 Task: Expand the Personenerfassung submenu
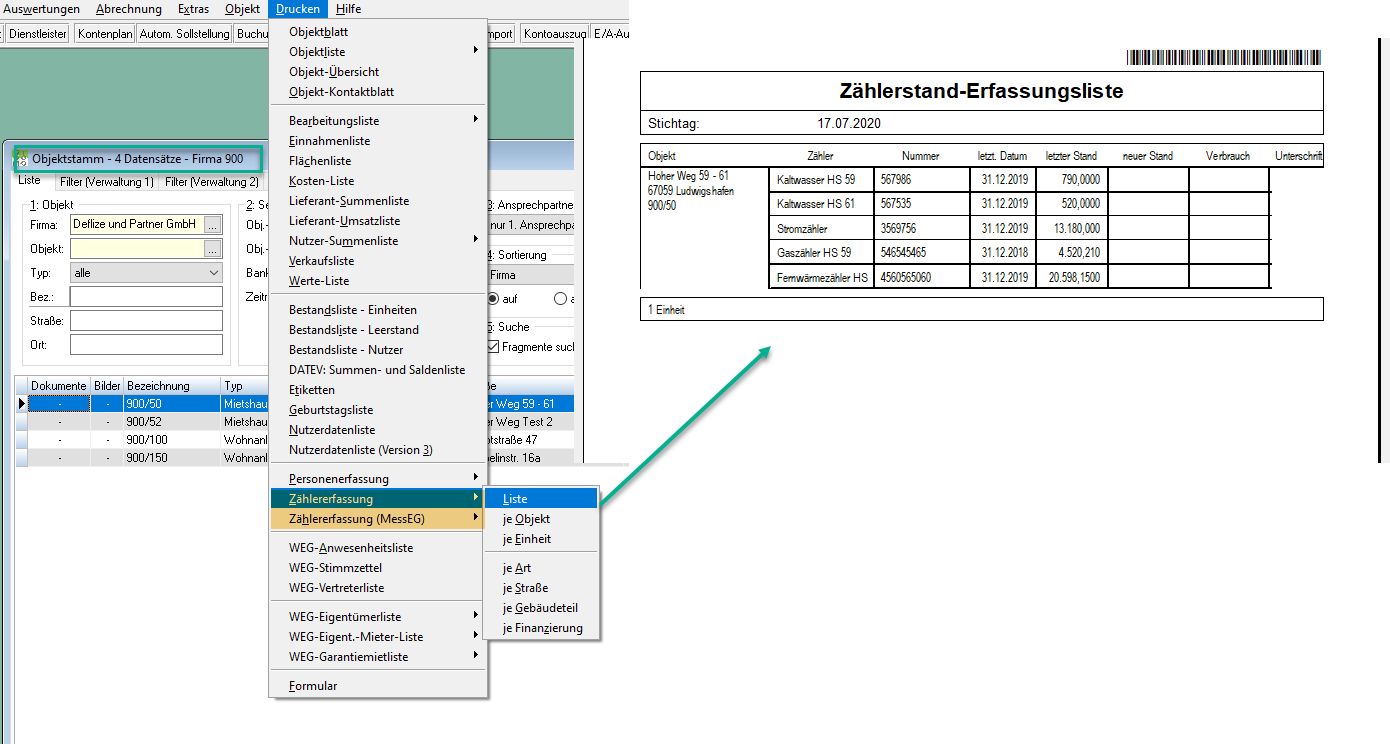378,479
